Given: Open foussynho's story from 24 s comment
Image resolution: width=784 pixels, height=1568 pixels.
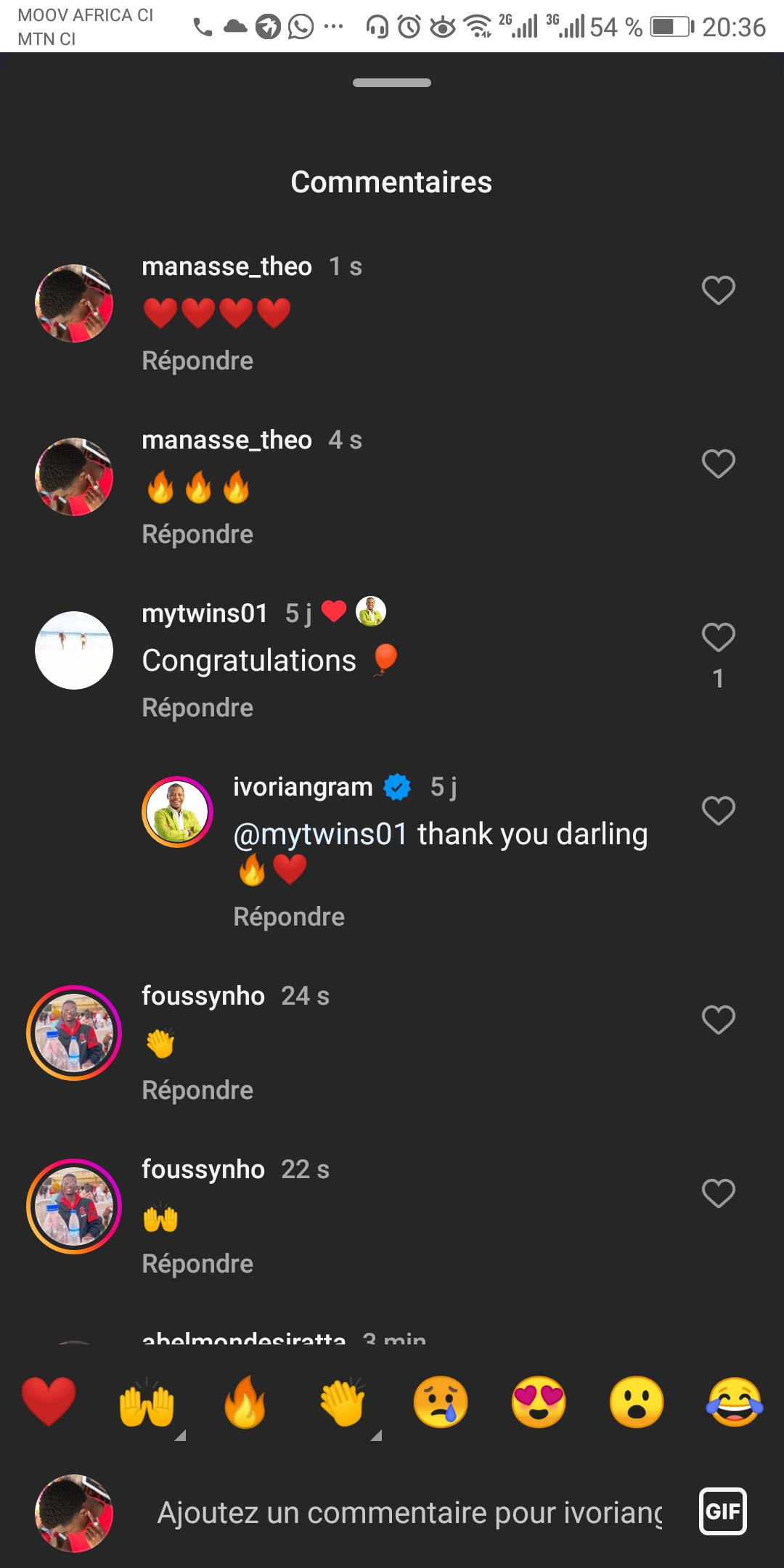Looking at the screenshot, I should (x=74, y=1032).
